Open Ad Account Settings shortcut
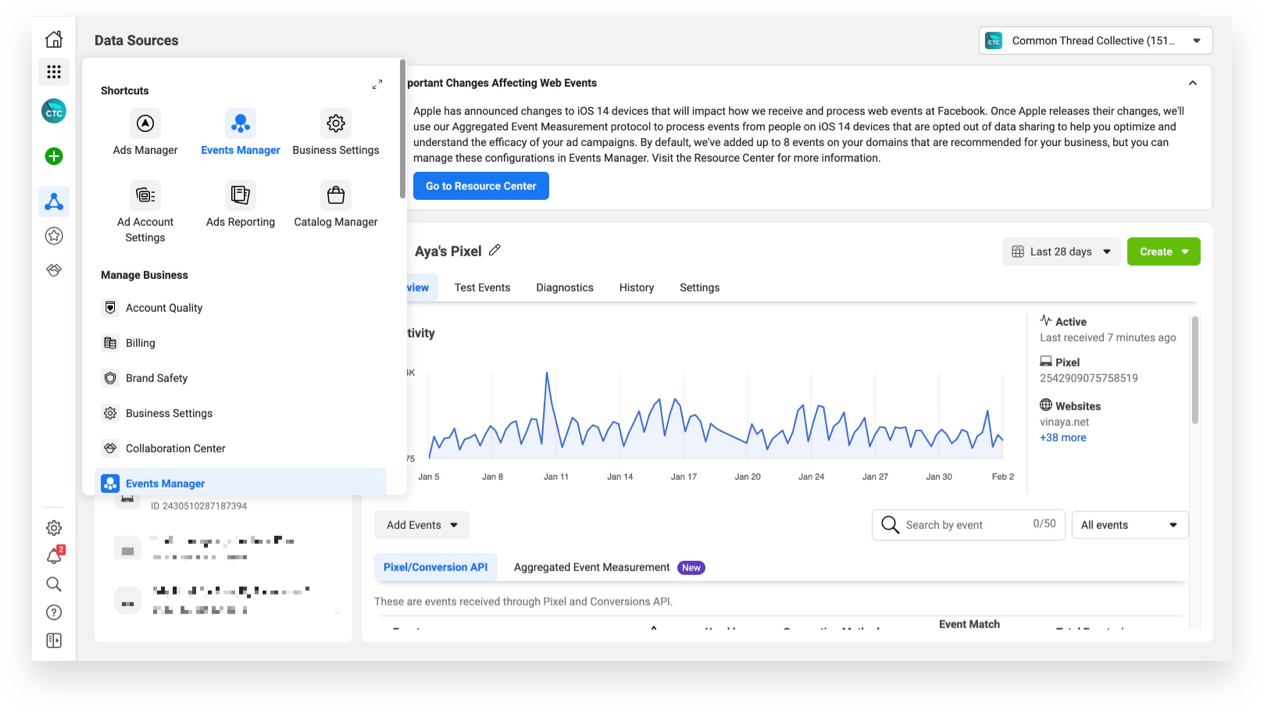Viewport: 1264px width, 709px height. pyautogui.click(x=145, y=196)
